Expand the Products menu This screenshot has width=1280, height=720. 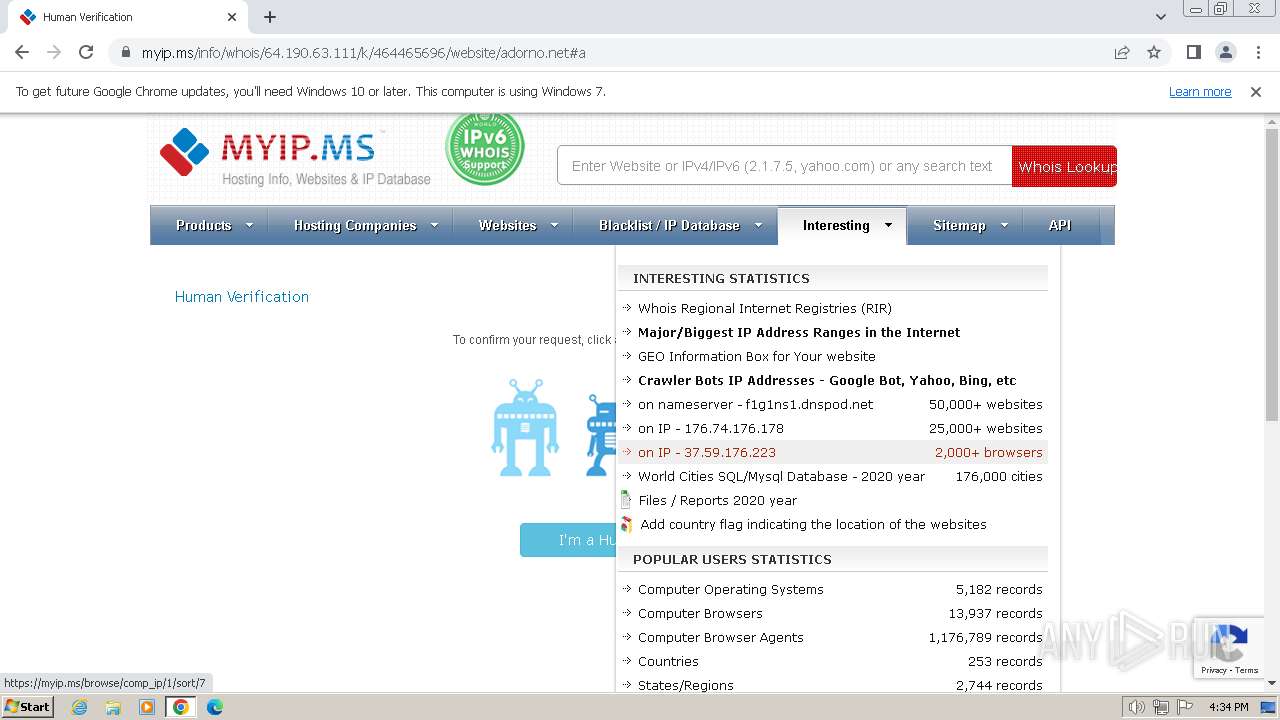(x=213, y=225)
